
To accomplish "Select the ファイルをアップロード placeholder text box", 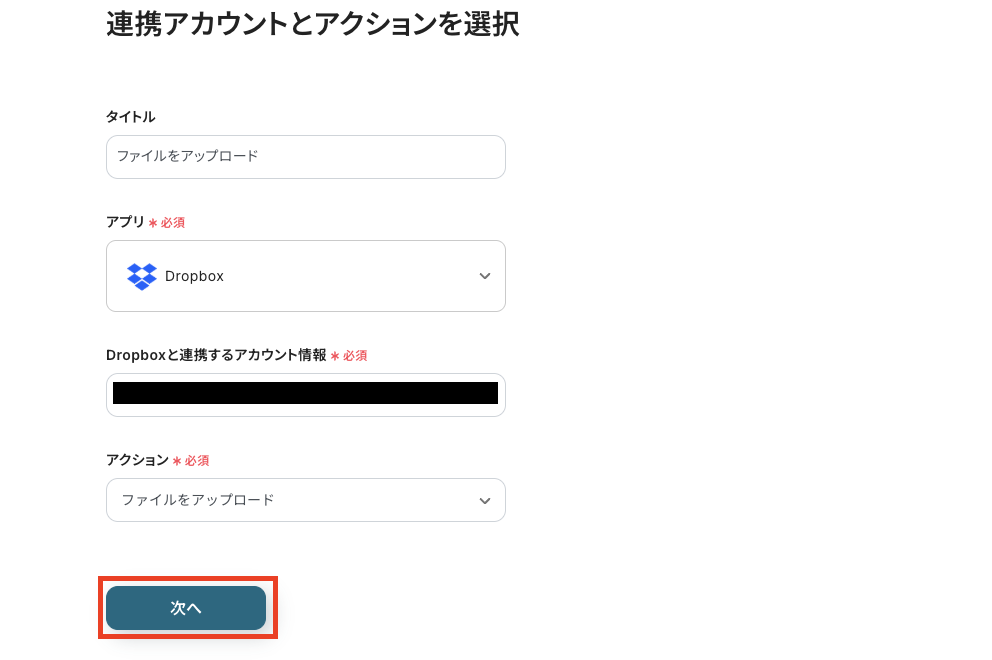I will point(306,156).
